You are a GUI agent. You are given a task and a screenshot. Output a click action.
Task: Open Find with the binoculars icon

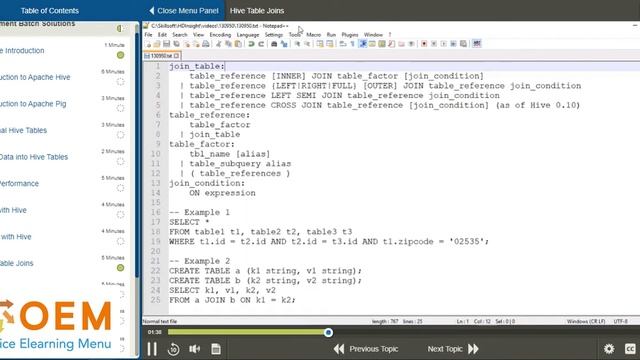point(274,44)
